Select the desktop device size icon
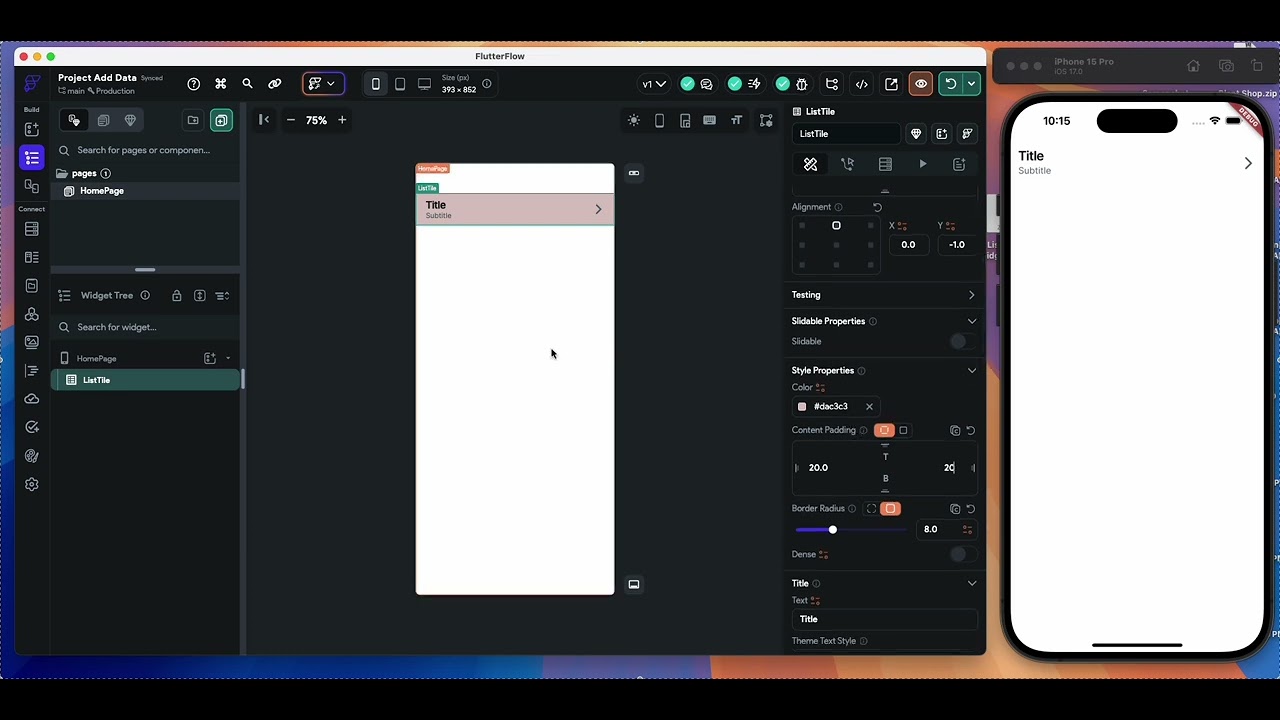This screenshot has height=720, width=1280. [425, 84]
